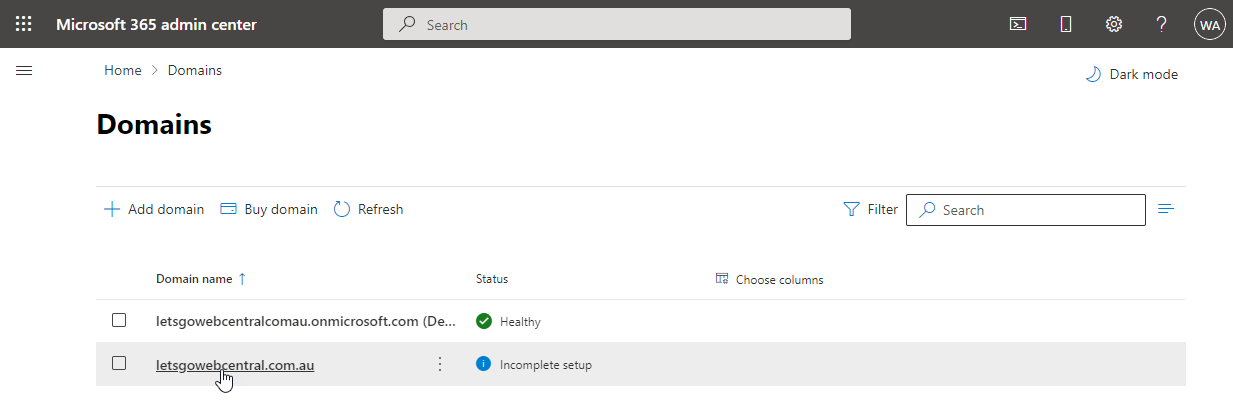The width and height of the screenshot is (1233, 407).
Task: Open the WA account avatar menu
Action: click(x=1210, y=24)
